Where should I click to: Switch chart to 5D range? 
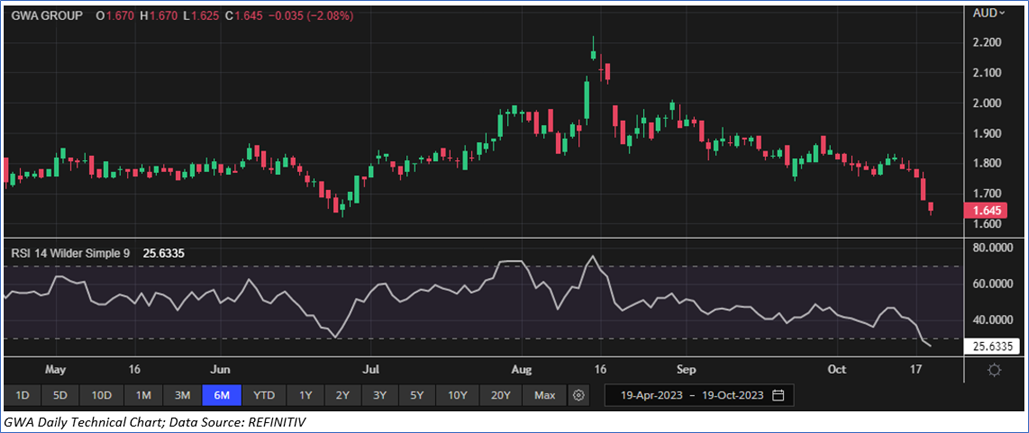[x=60, y=395]
